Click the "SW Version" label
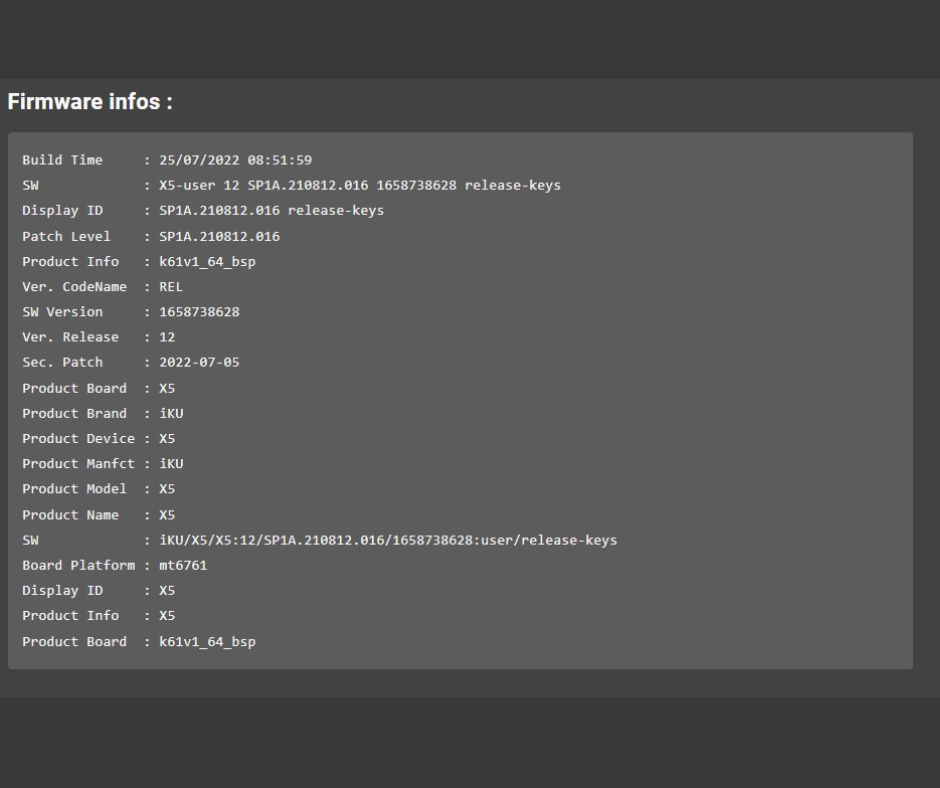The width and height of the screenshot is (940, 788). click(62, 312)
